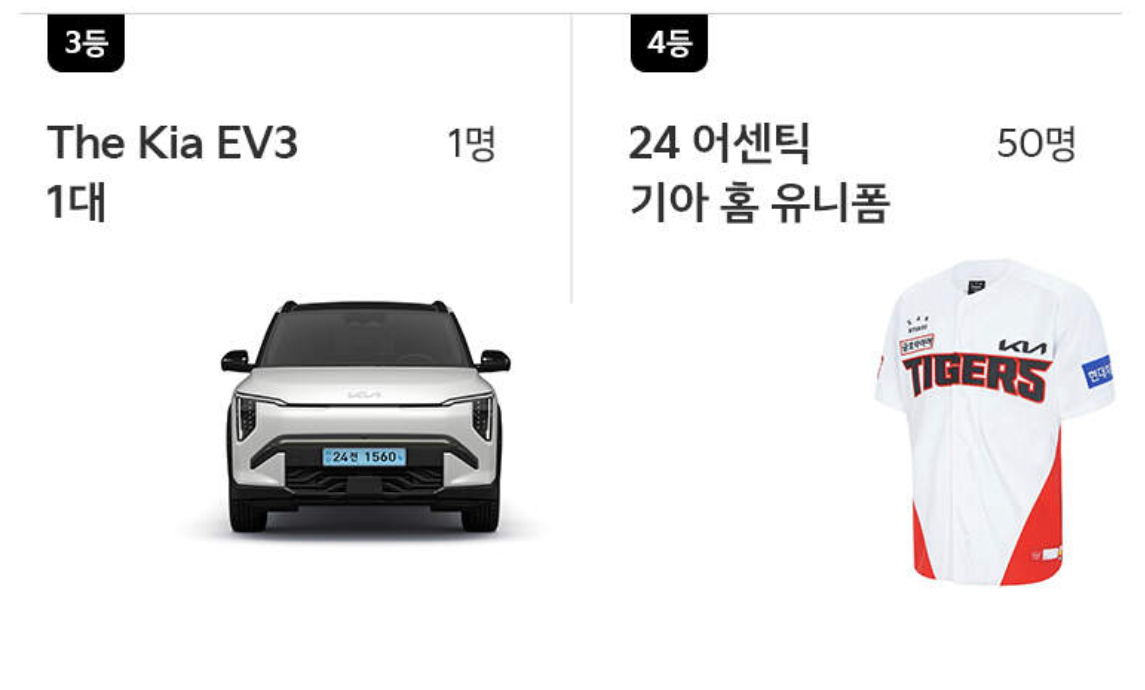Screen dimensions: 1145x690
Task: Click the "50명" winner count
Action: point(1036,143)
